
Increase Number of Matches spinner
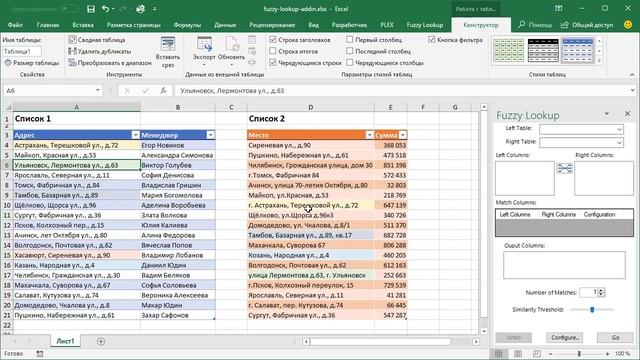pos(601,290)
